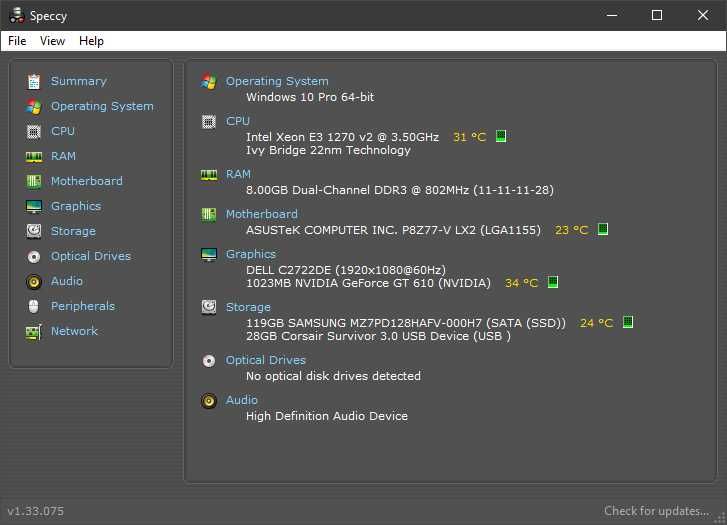Click the Audio speaker icon in sidebar

pyautogui.click(x=34, y=282)
